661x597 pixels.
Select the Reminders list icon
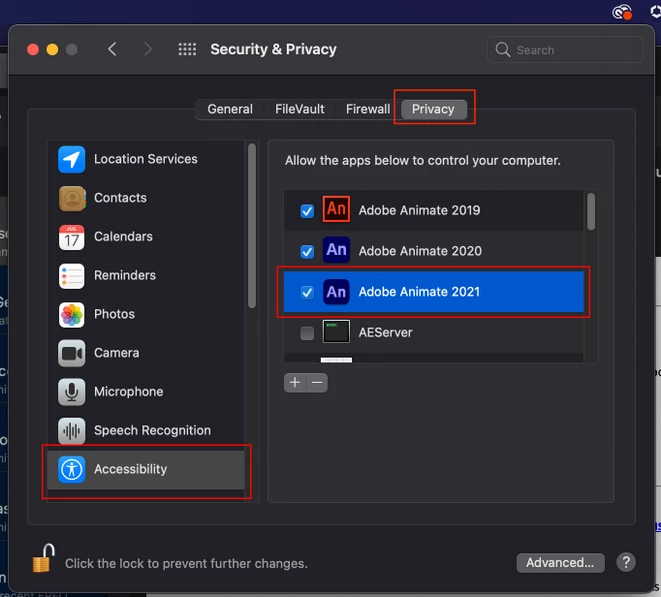(72, 276)
